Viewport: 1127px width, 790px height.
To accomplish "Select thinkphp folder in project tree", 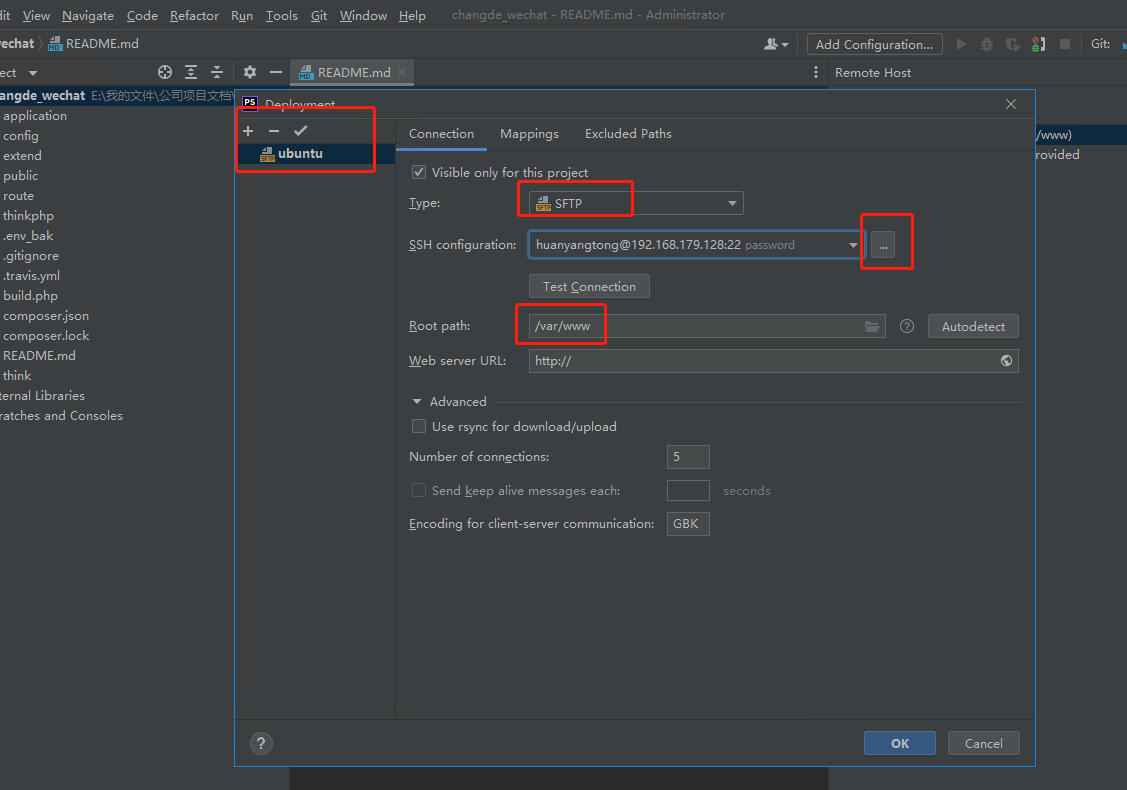I will point(28,216).
